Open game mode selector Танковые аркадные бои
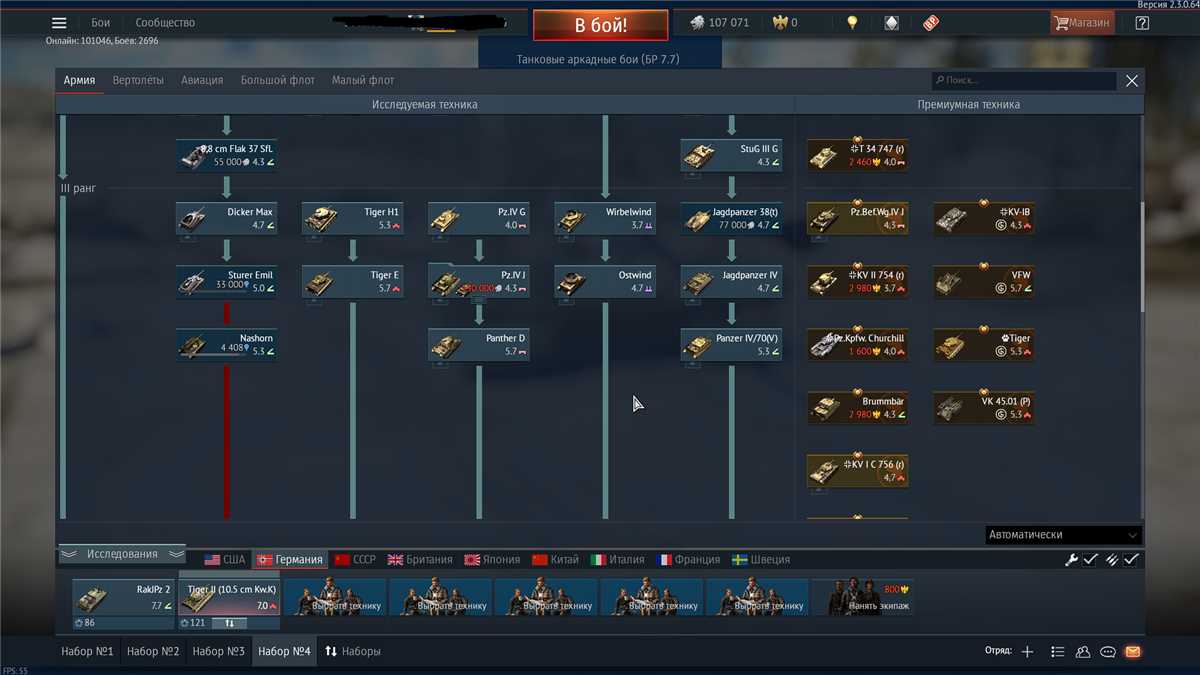The image size is (1200, 675). (x=598, y=60)
